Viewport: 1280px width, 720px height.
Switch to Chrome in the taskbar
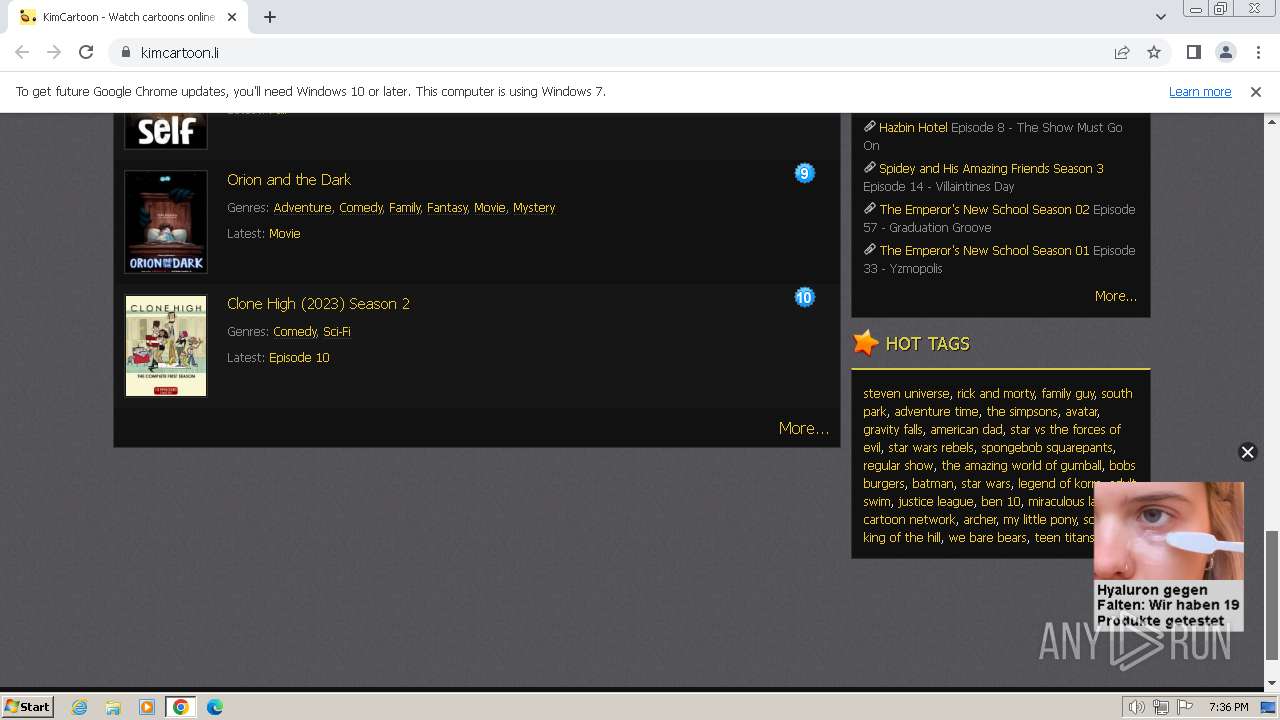[x=181, y=707]
